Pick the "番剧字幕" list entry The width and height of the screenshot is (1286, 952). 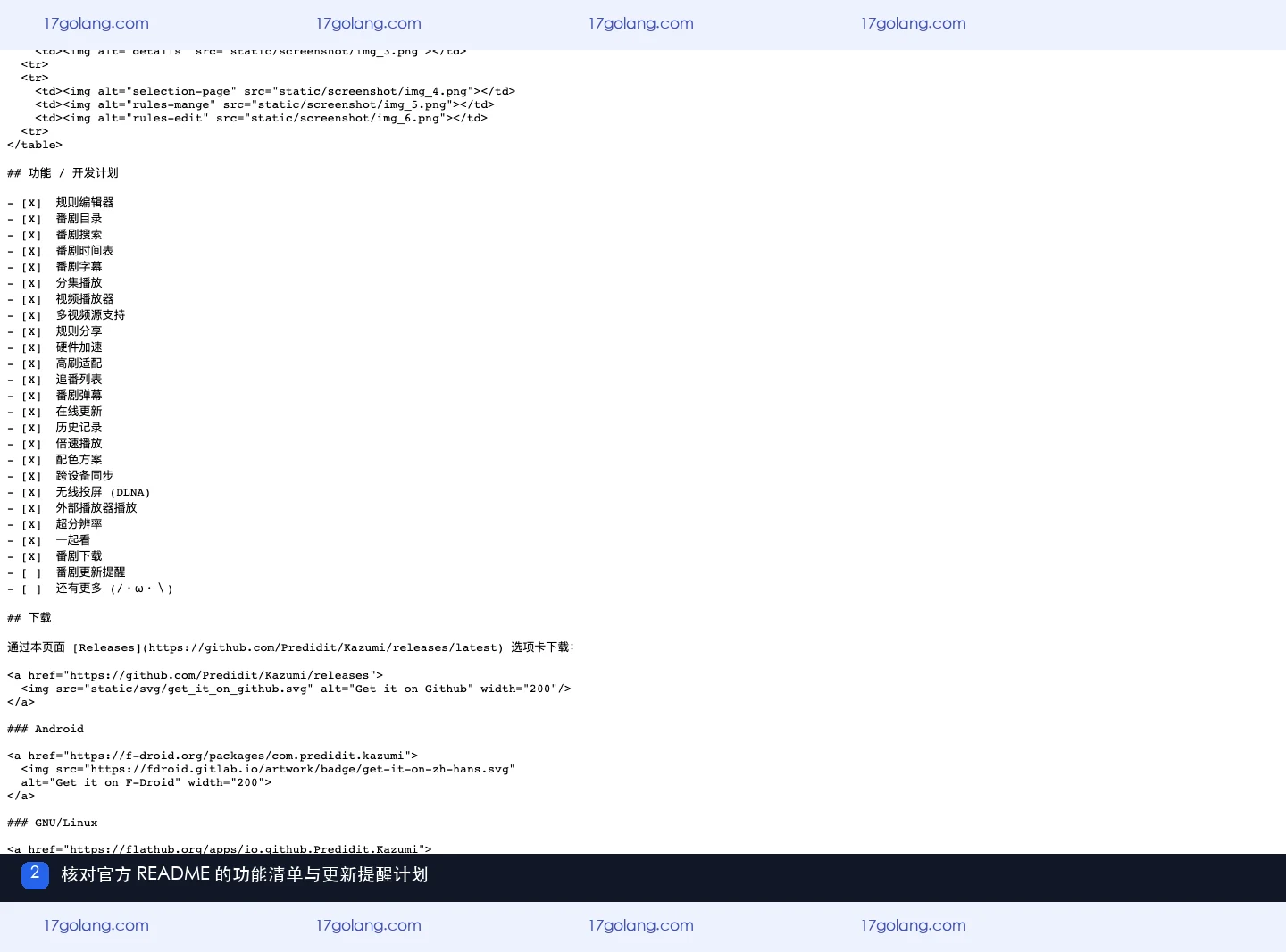[x=54, y=267]
